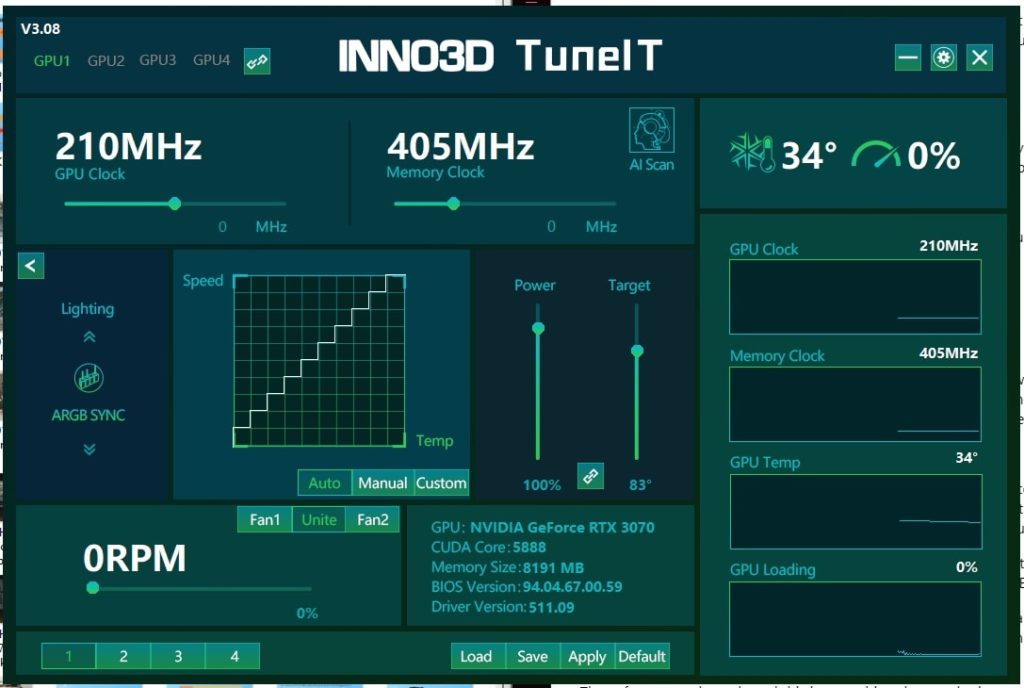Viewport: 1024px width, 688px height.
Task: Open the TuneIT settings gear
Action: [x=942, y=57]
